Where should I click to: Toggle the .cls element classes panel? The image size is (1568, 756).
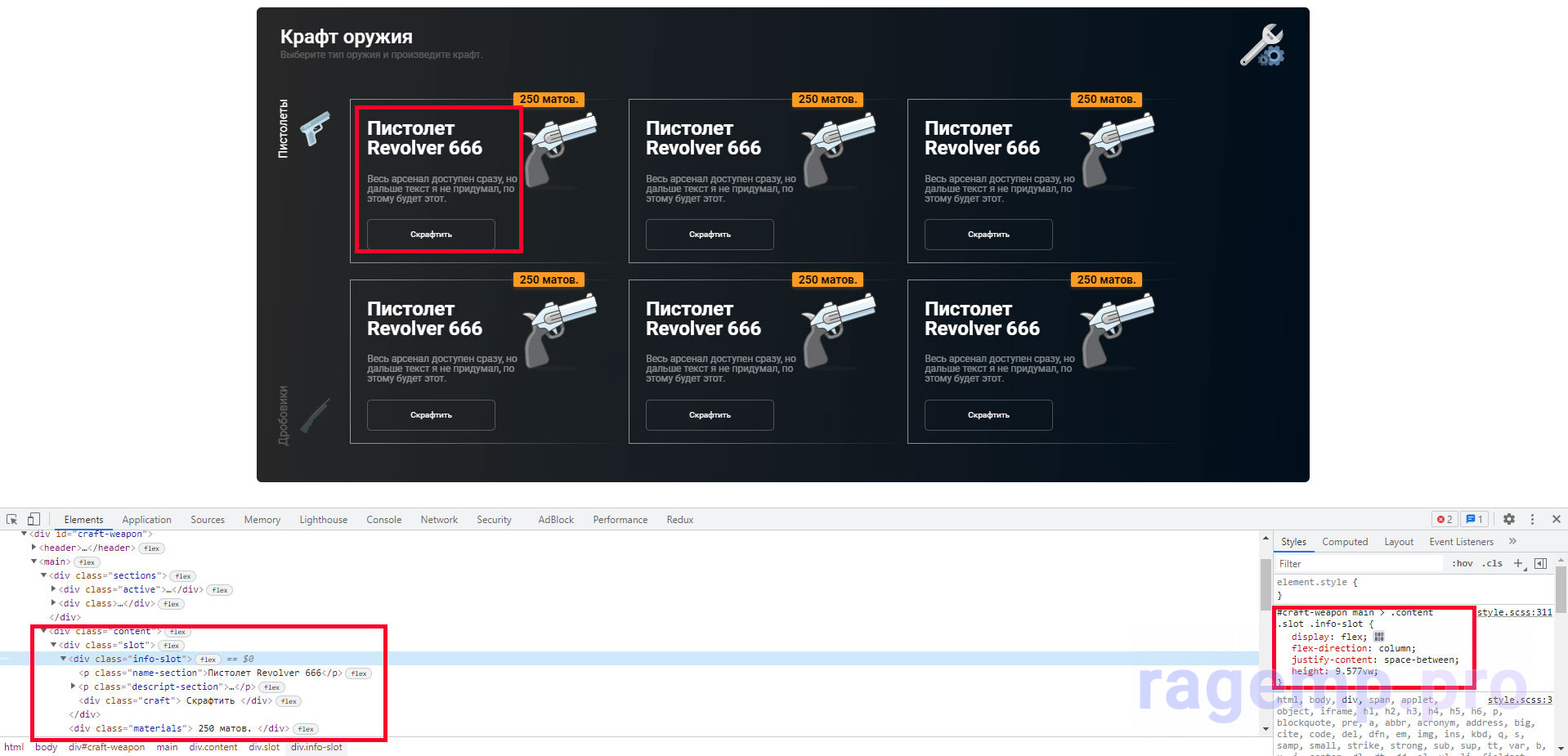click(1492, 563)
